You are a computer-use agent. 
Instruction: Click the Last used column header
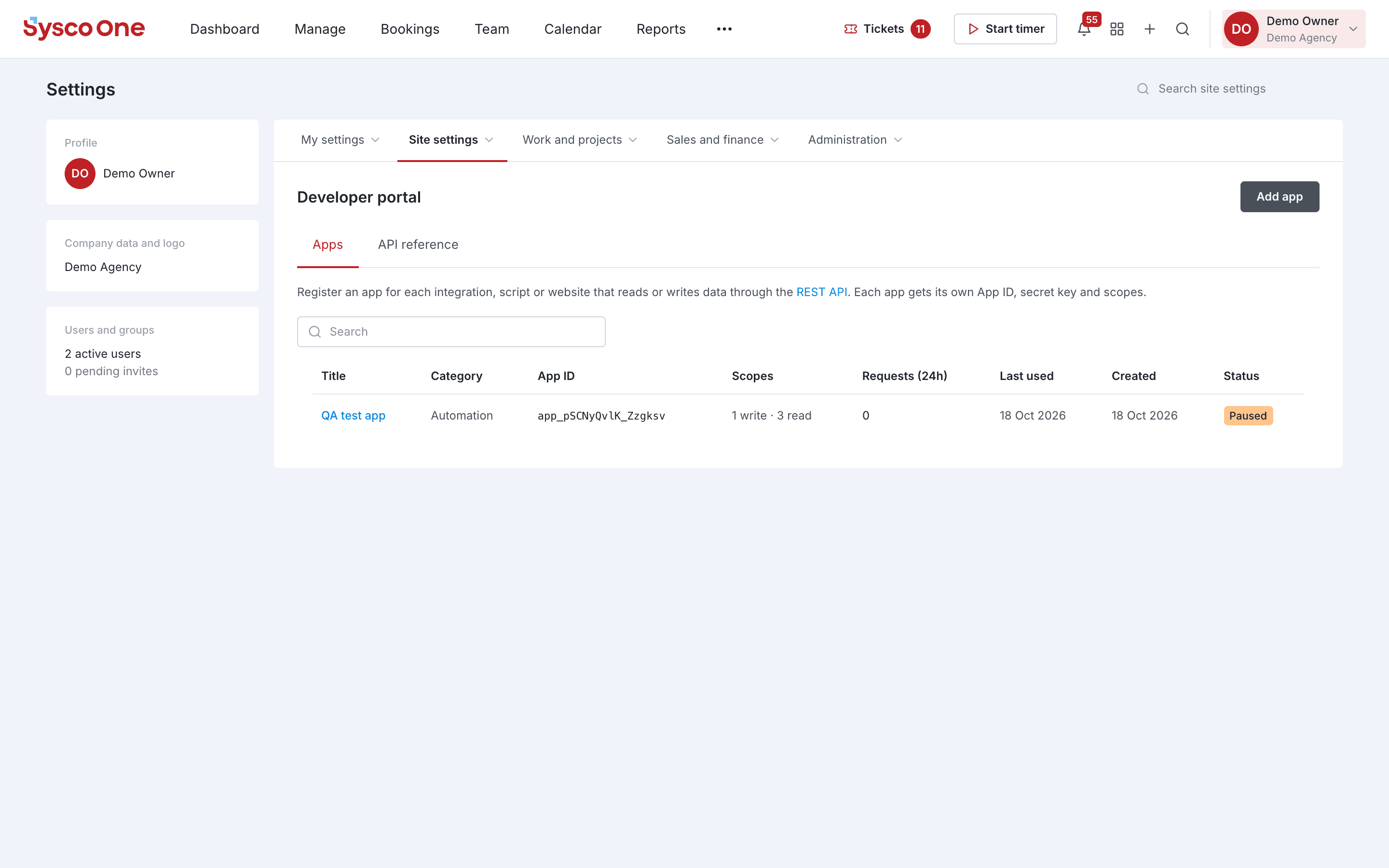[1026, 376]
